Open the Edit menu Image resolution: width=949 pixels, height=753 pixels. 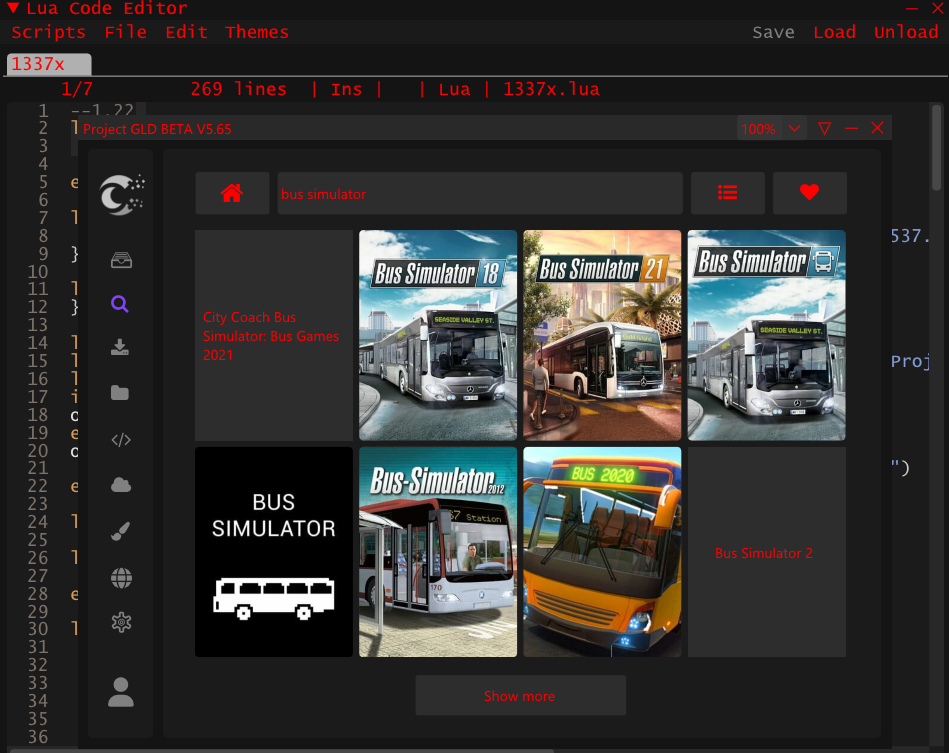point(186,32)
